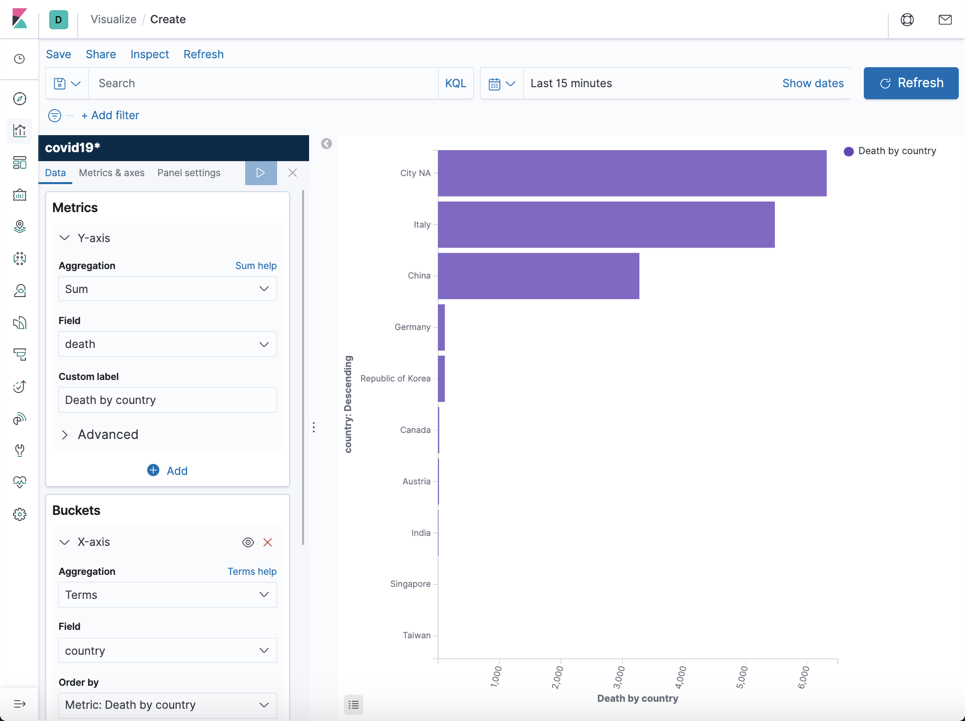Click the Custom label input field

(167, 400)
